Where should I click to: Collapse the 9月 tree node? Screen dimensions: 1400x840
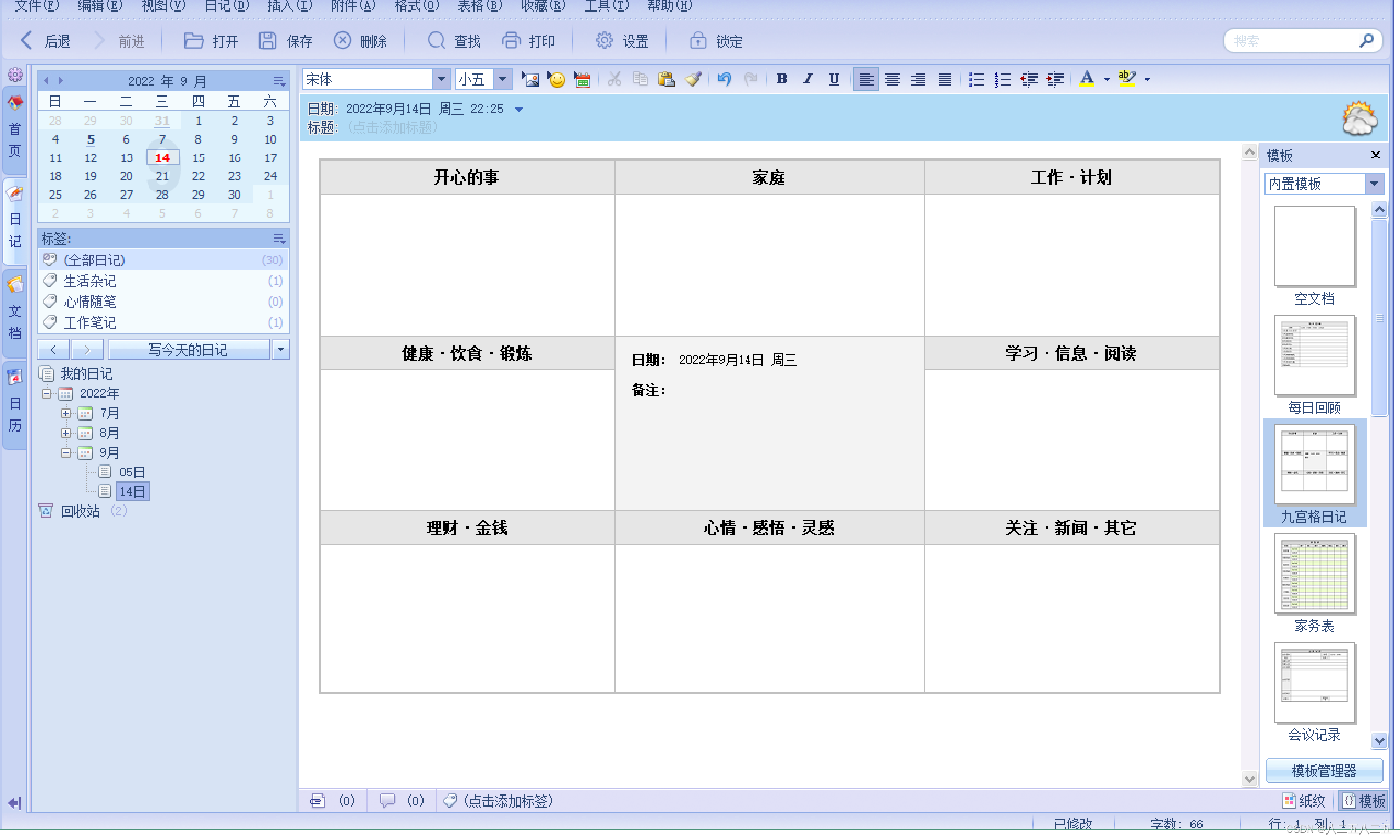(x=66, y=453)
